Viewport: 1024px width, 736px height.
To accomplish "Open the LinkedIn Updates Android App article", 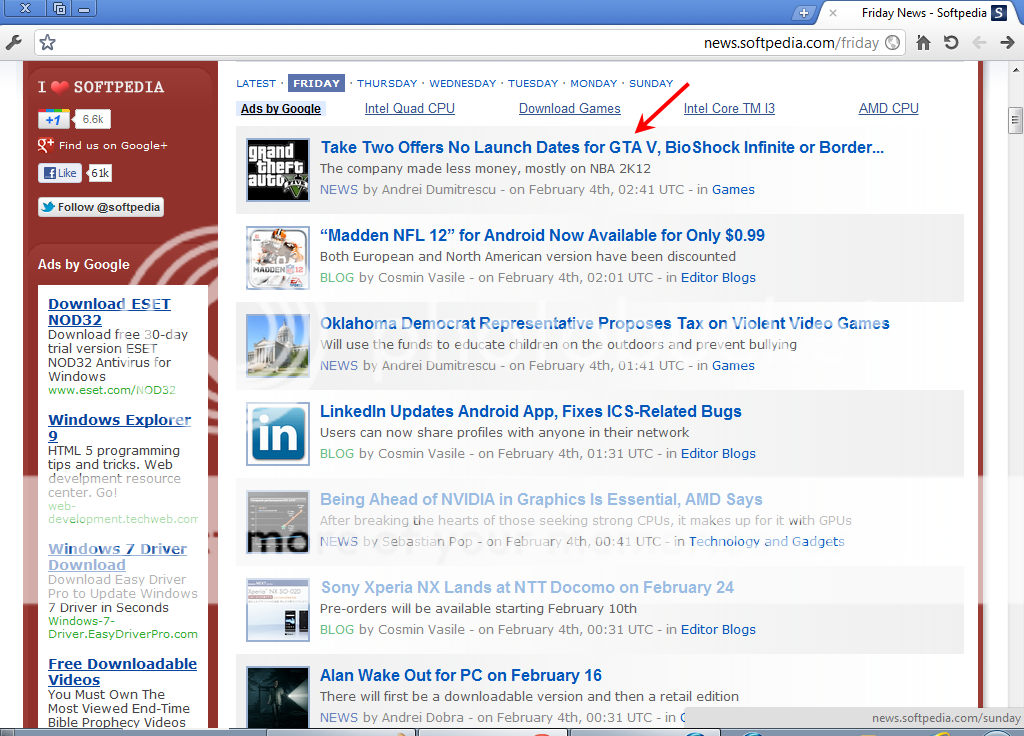I will (x=531, y=411).
